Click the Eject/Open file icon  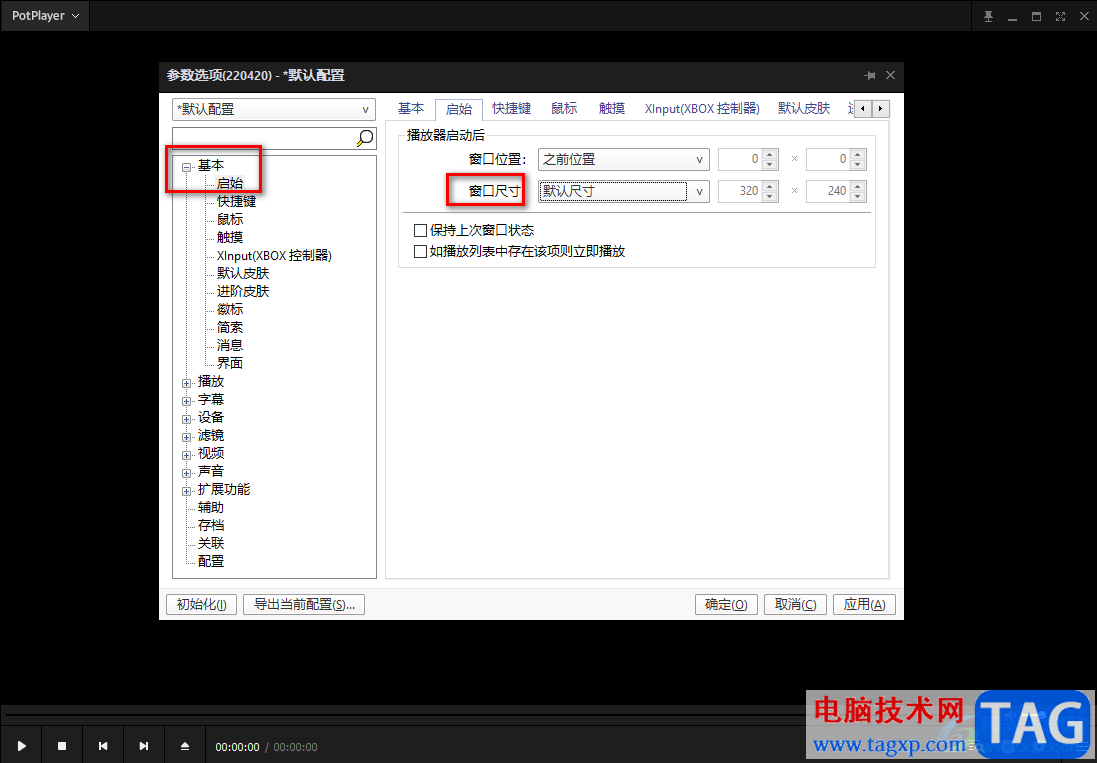coord(185,746)
